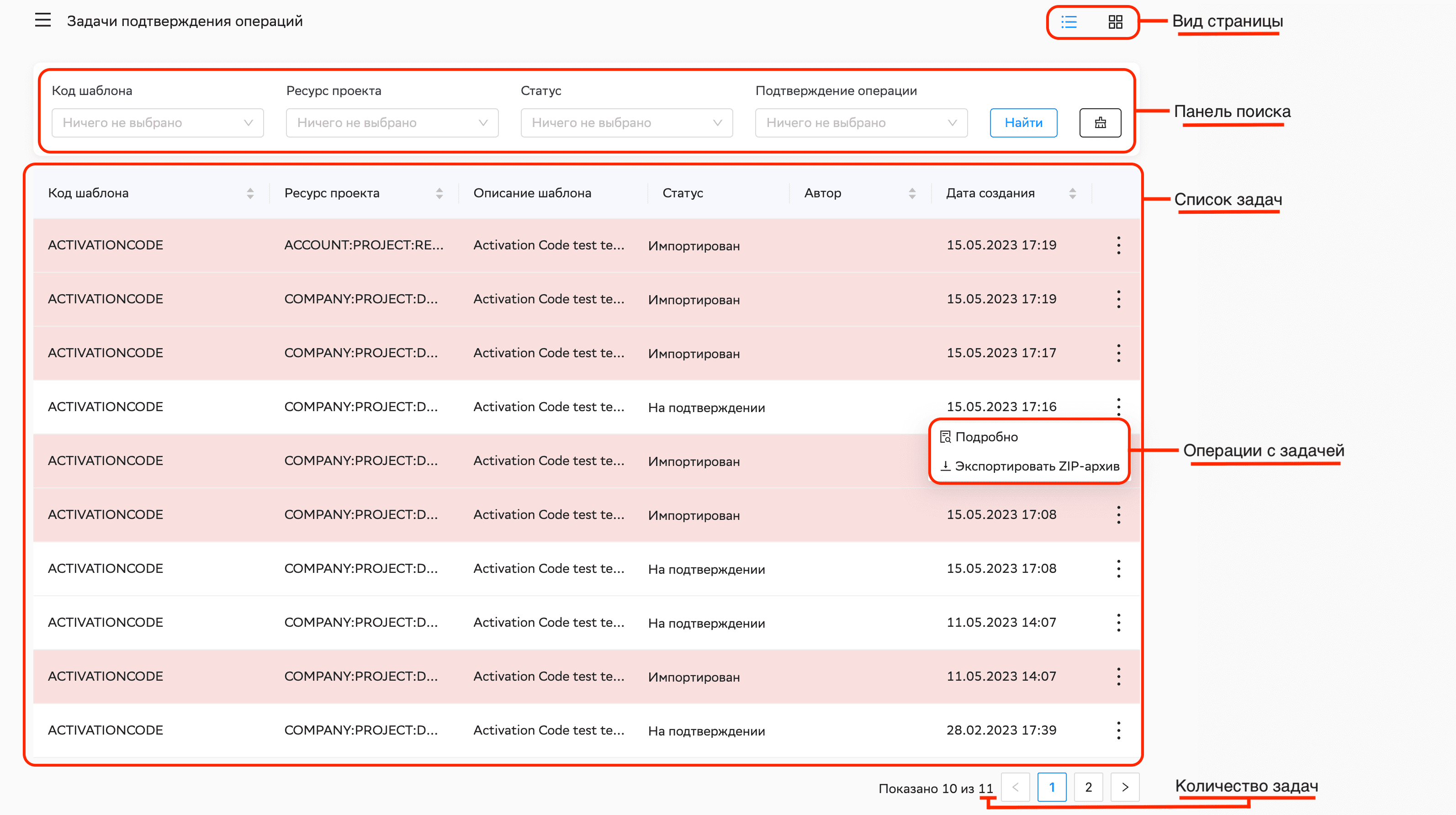The image size is (1456, 815).
Task: Switch to grid view layout
Action: (1115, 22)
